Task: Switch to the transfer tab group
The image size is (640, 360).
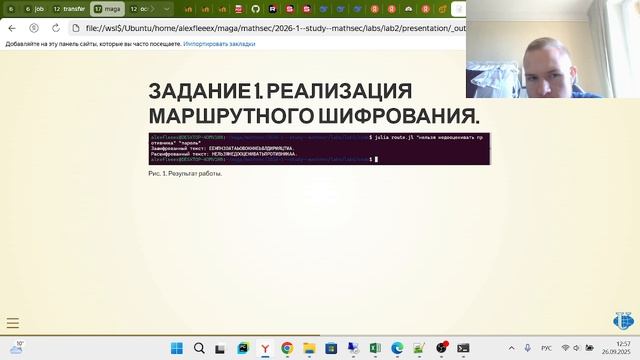Action: [69, 9]
